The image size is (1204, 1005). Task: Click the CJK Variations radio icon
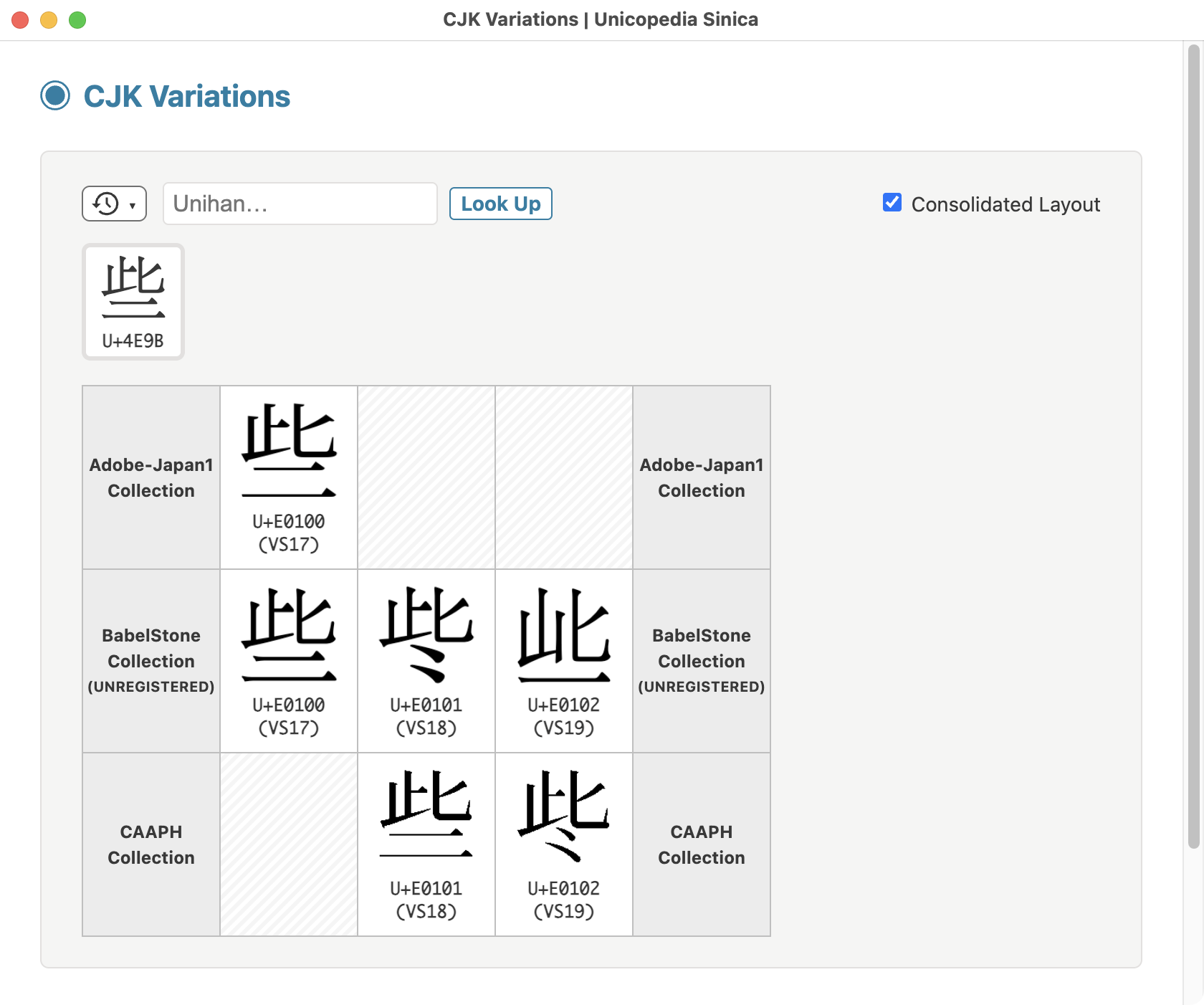point(55,95)
